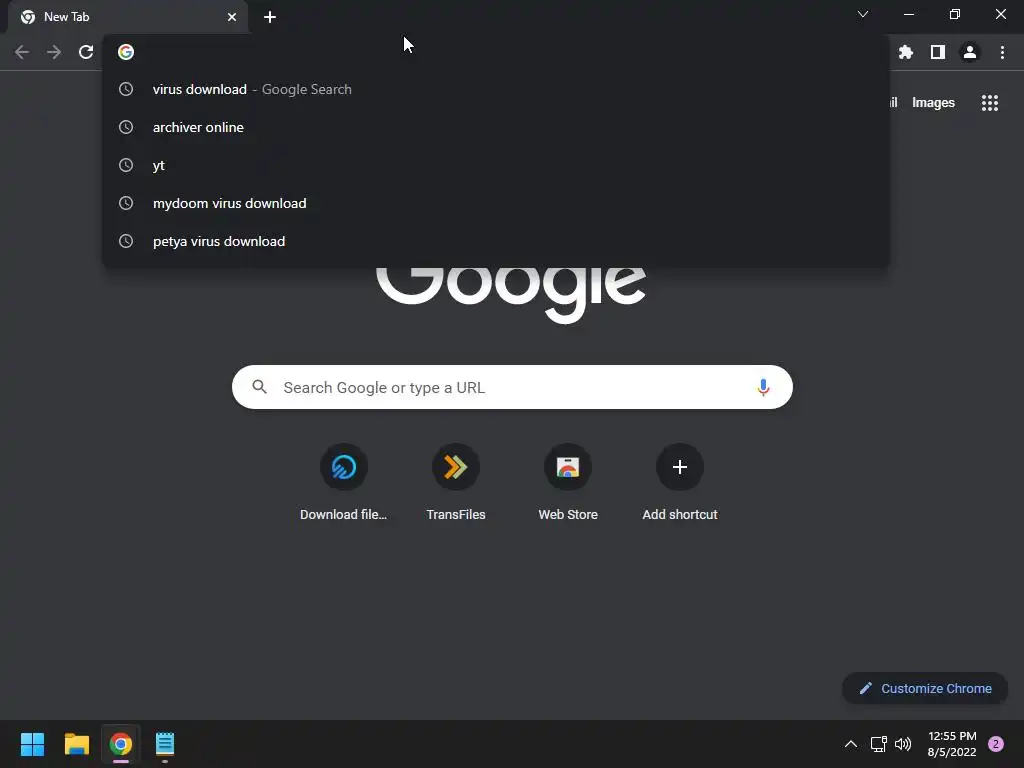Choose 'archiver online' suggestion
This screenshot has height=768, width=1024.
click(496, 127)
